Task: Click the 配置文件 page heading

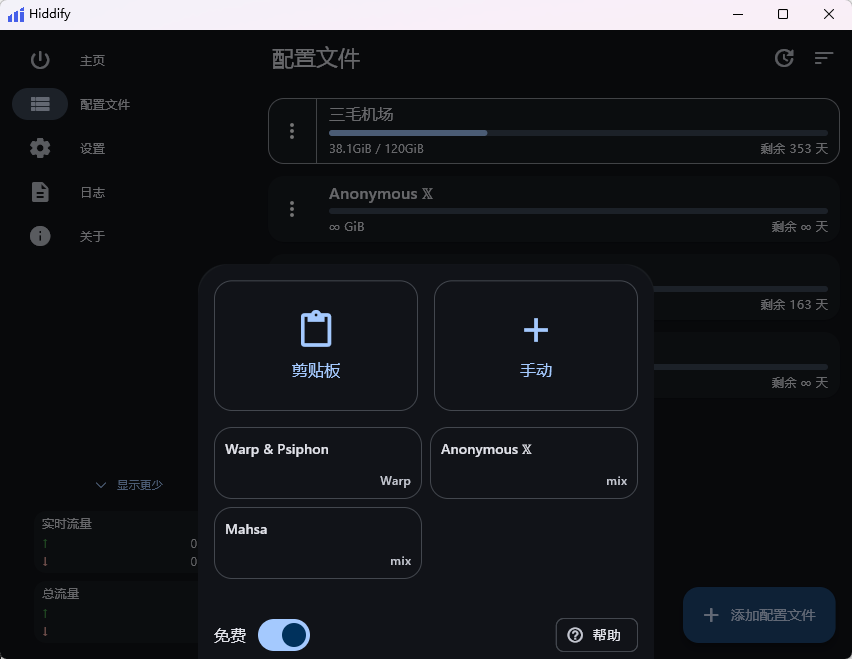Action: coord(316,59)
